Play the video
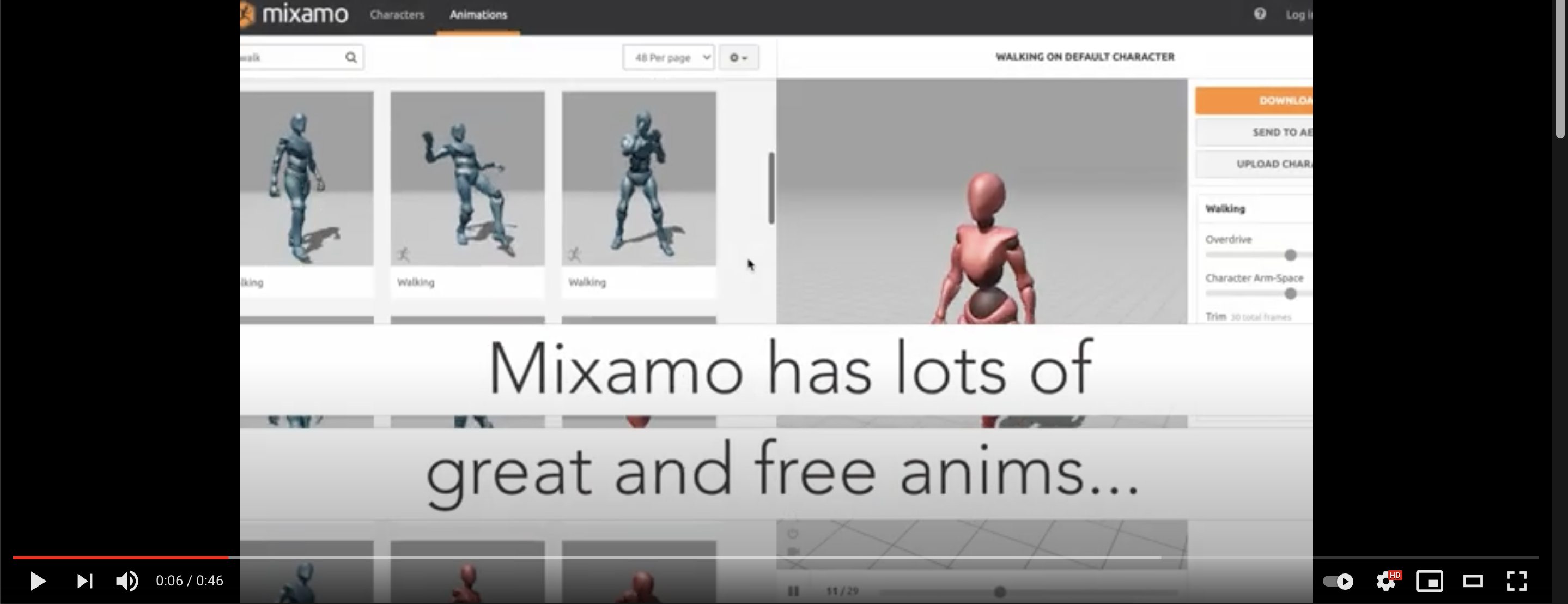 tap(38, 581)
